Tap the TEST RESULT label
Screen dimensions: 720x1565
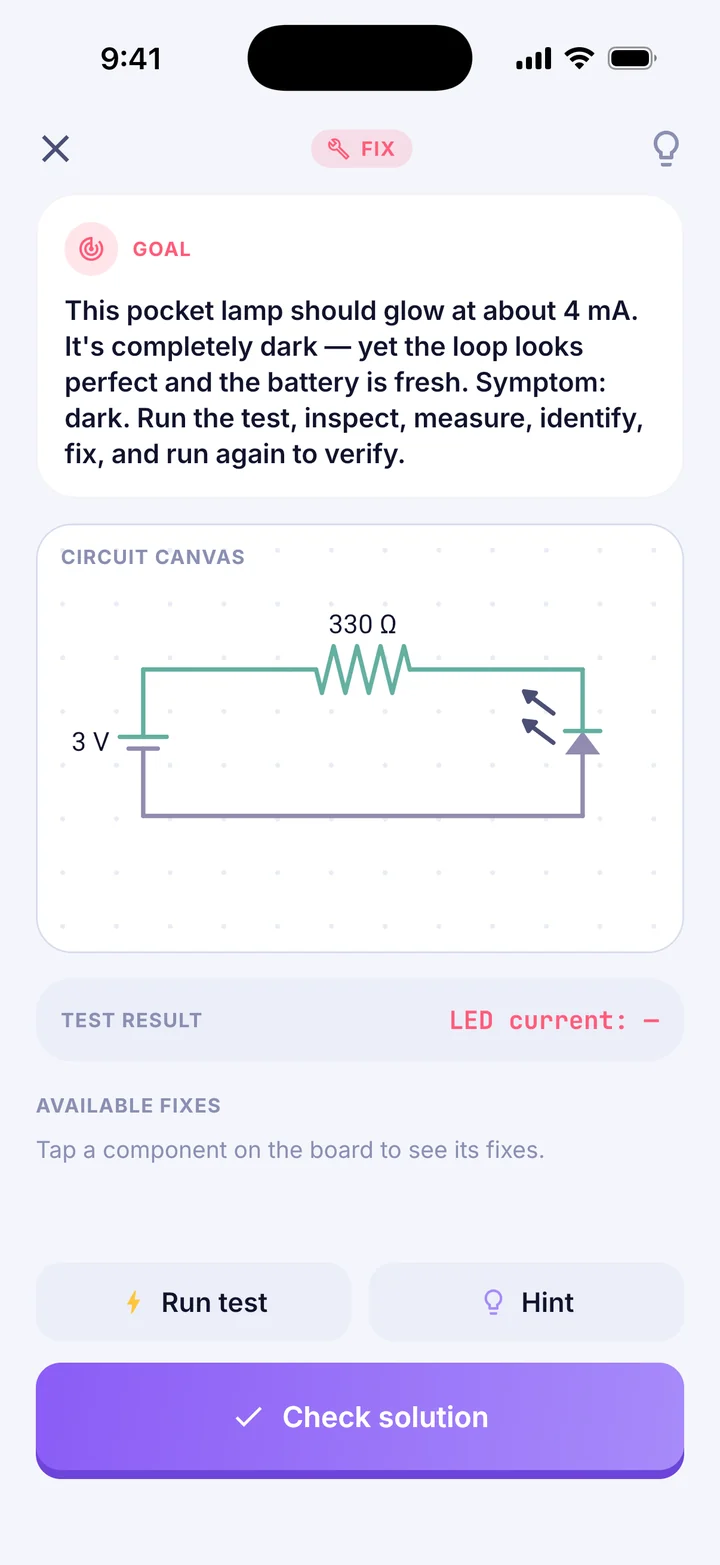coord(131,1020)
